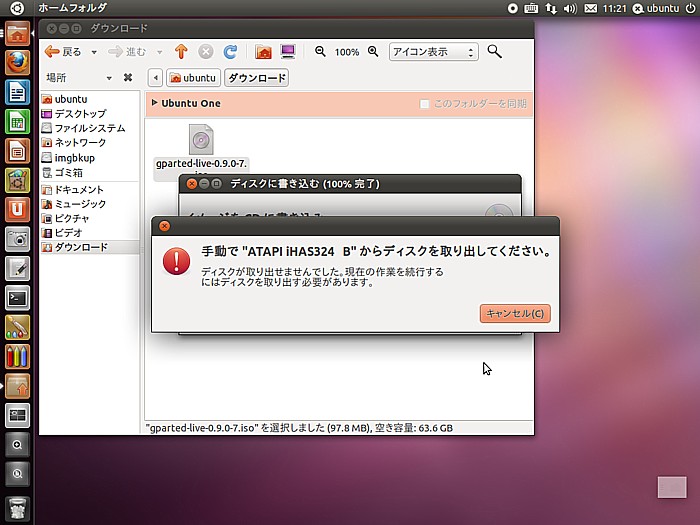The image size is (700, 525).
Task: Launch LibreOffice Calc from the launcher
Action: tap(17, 121)
